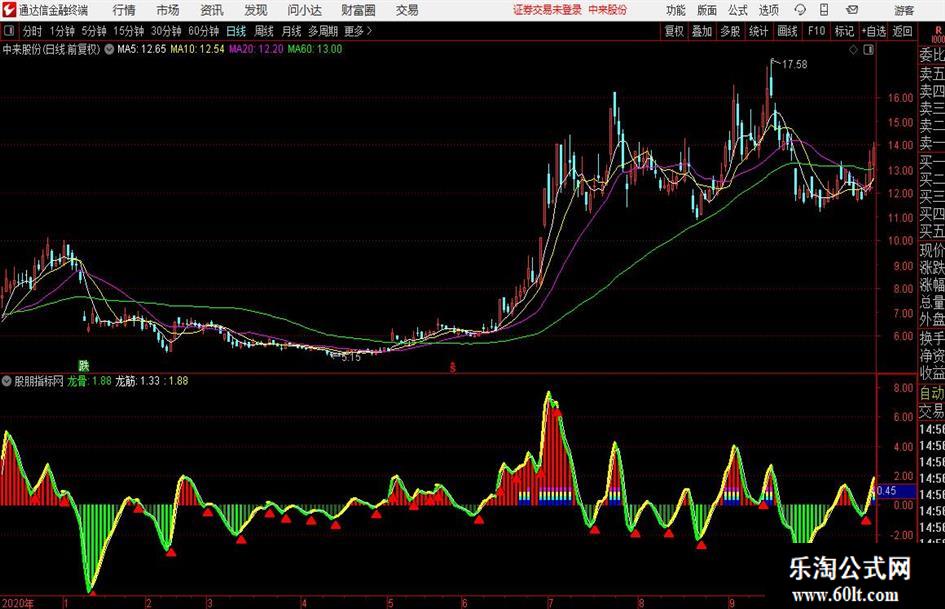Expand the 更多 periods list
The height and width of the screenshot is (609, 945).
358,31
